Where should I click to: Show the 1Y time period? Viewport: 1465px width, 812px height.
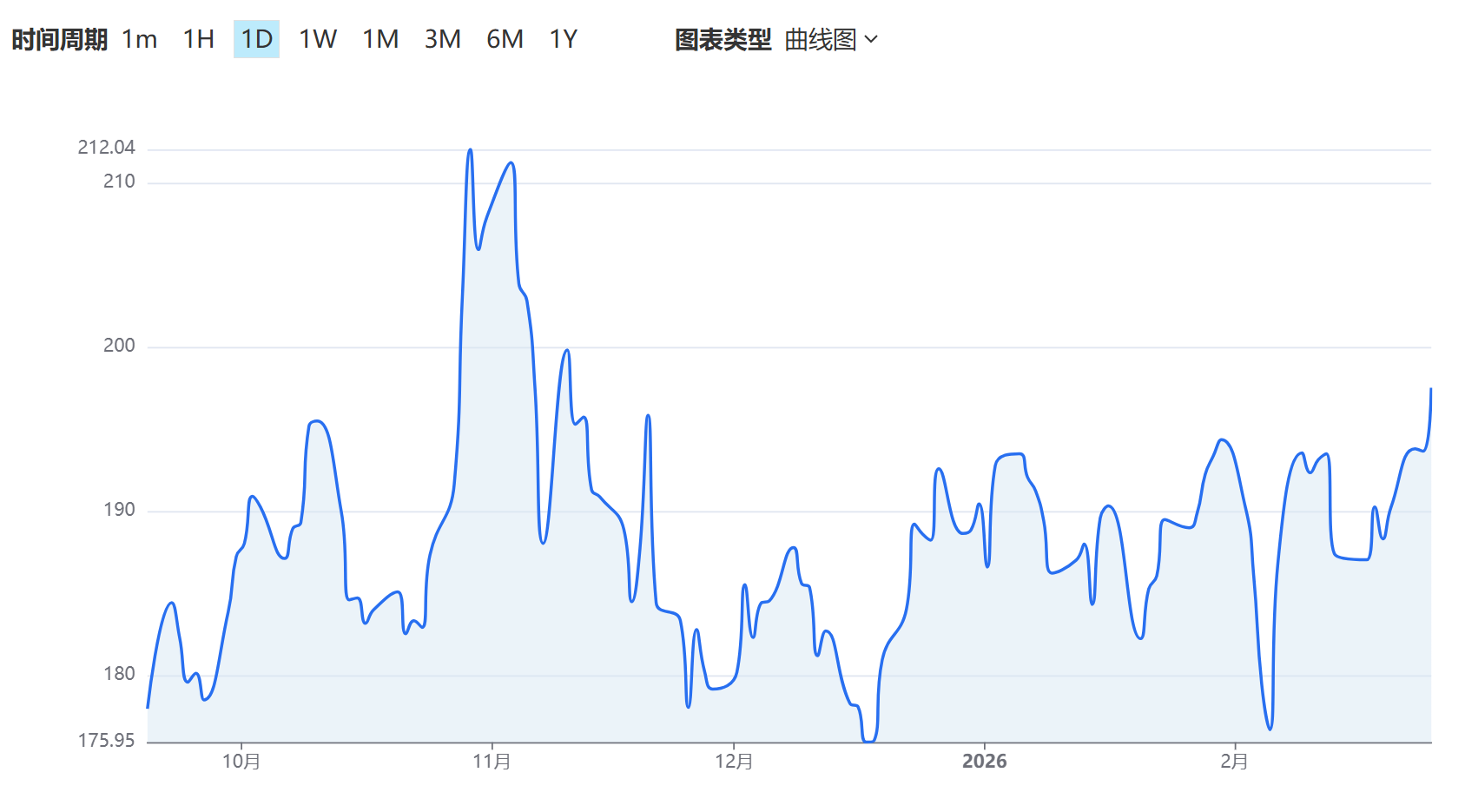pyautogui.click(x=563, y=39)
